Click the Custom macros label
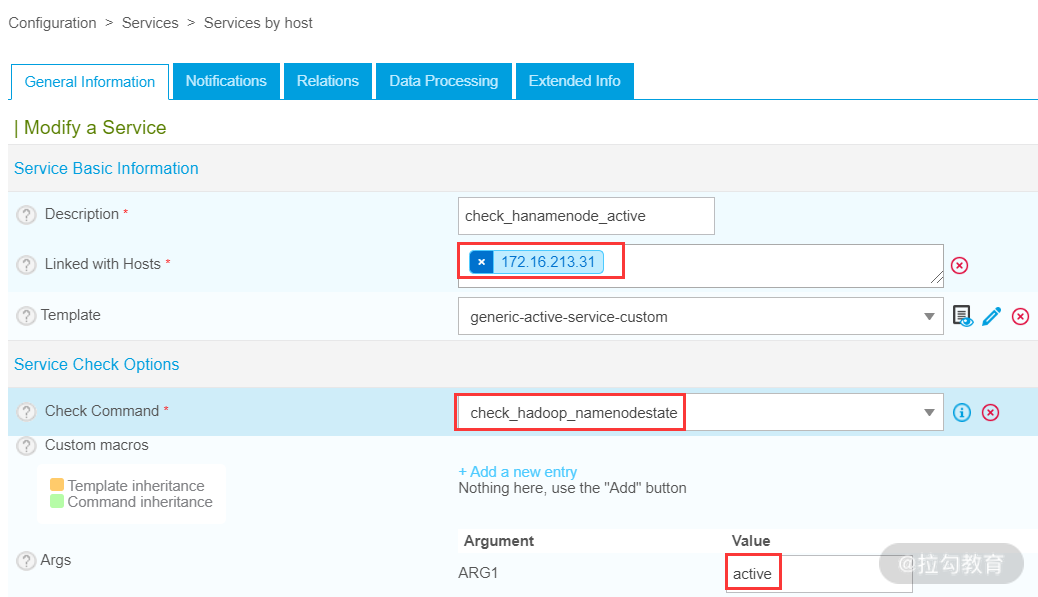The height and width of the screenshot is (597, 1038). pyautogui.click(x=97, y=445)
